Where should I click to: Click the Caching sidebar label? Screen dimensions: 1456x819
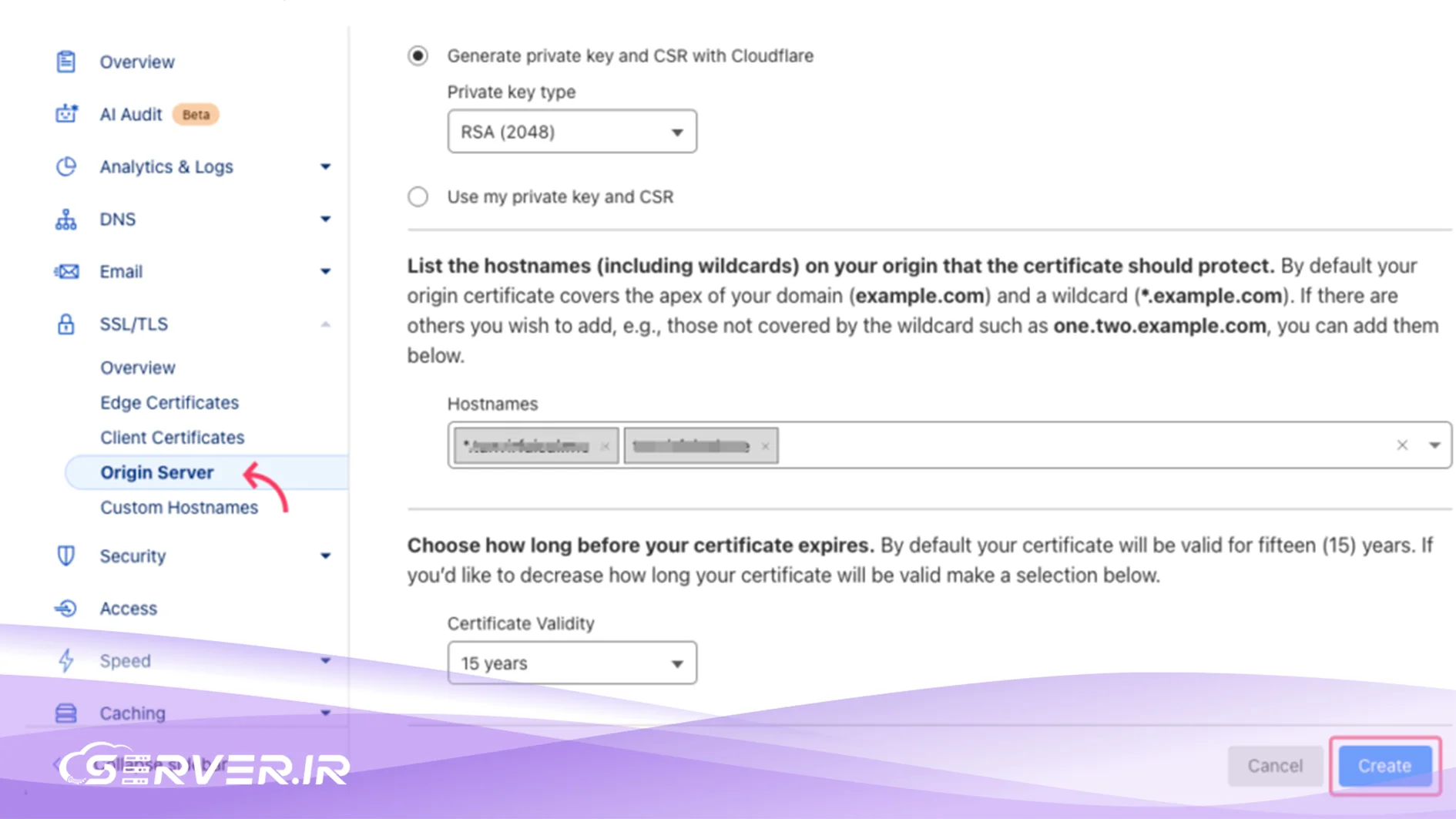133,713
